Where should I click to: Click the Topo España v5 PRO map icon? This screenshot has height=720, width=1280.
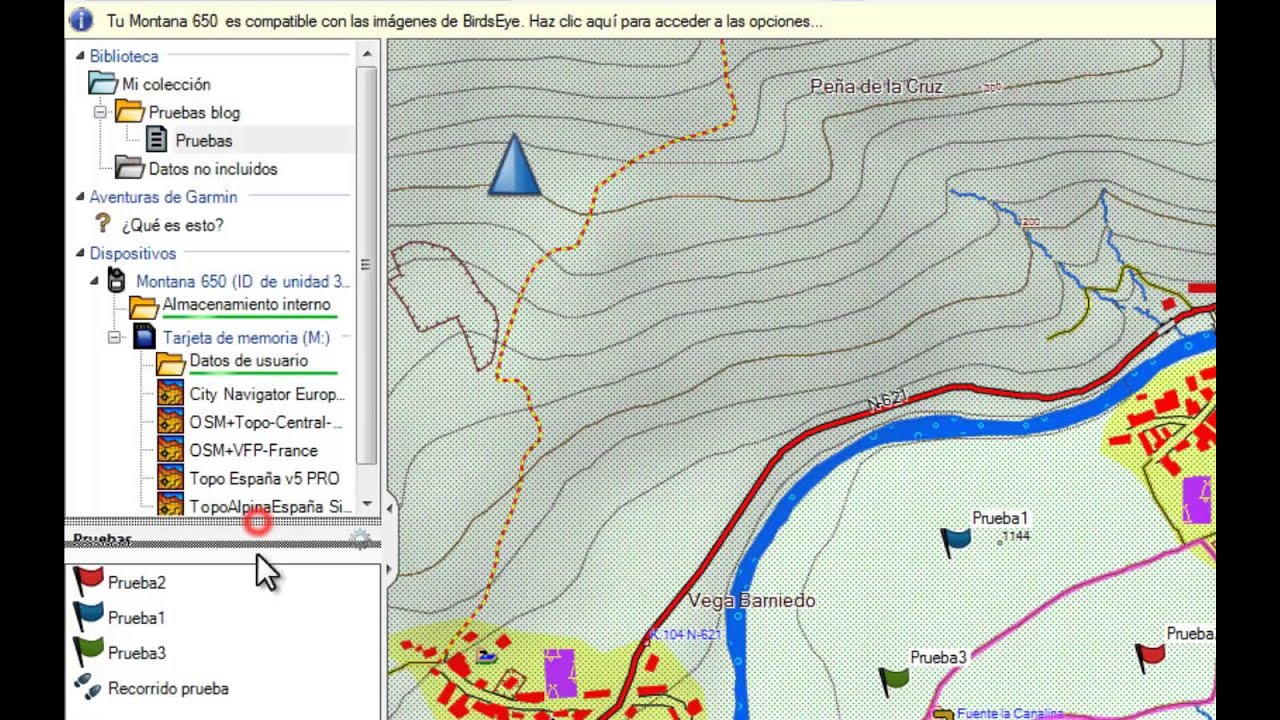pyautogui.click(x=171, y=477)
